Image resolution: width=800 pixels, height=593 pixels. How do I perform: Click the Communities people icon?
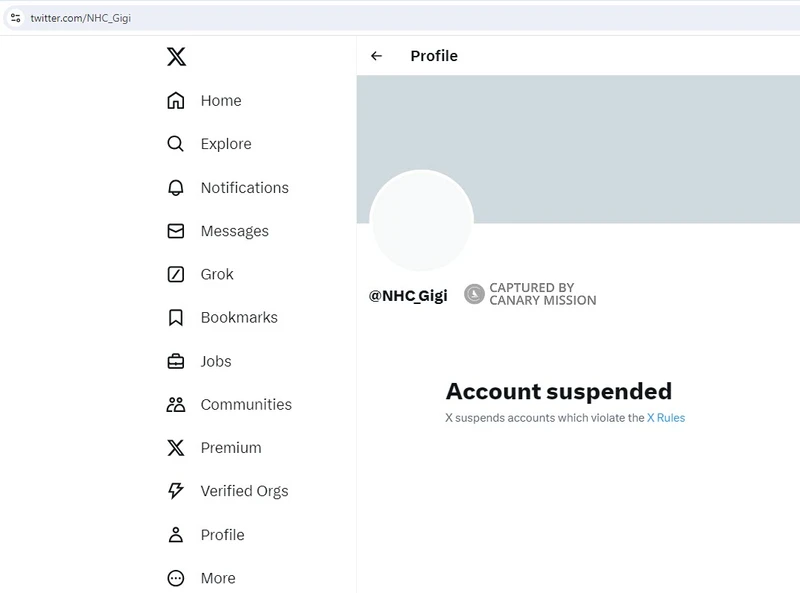coord(176,405)
